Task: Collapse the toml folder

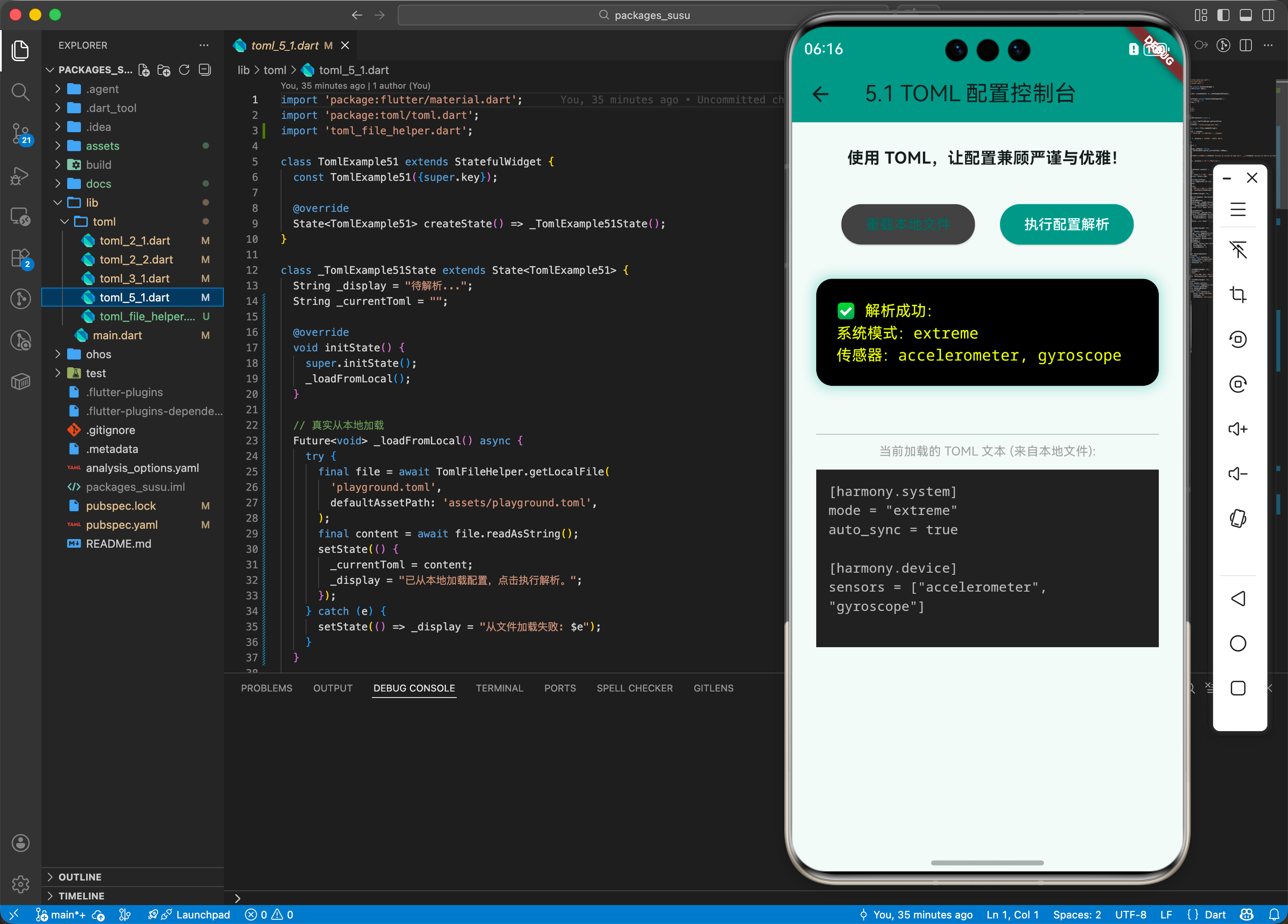Action: tap(104, 221)
